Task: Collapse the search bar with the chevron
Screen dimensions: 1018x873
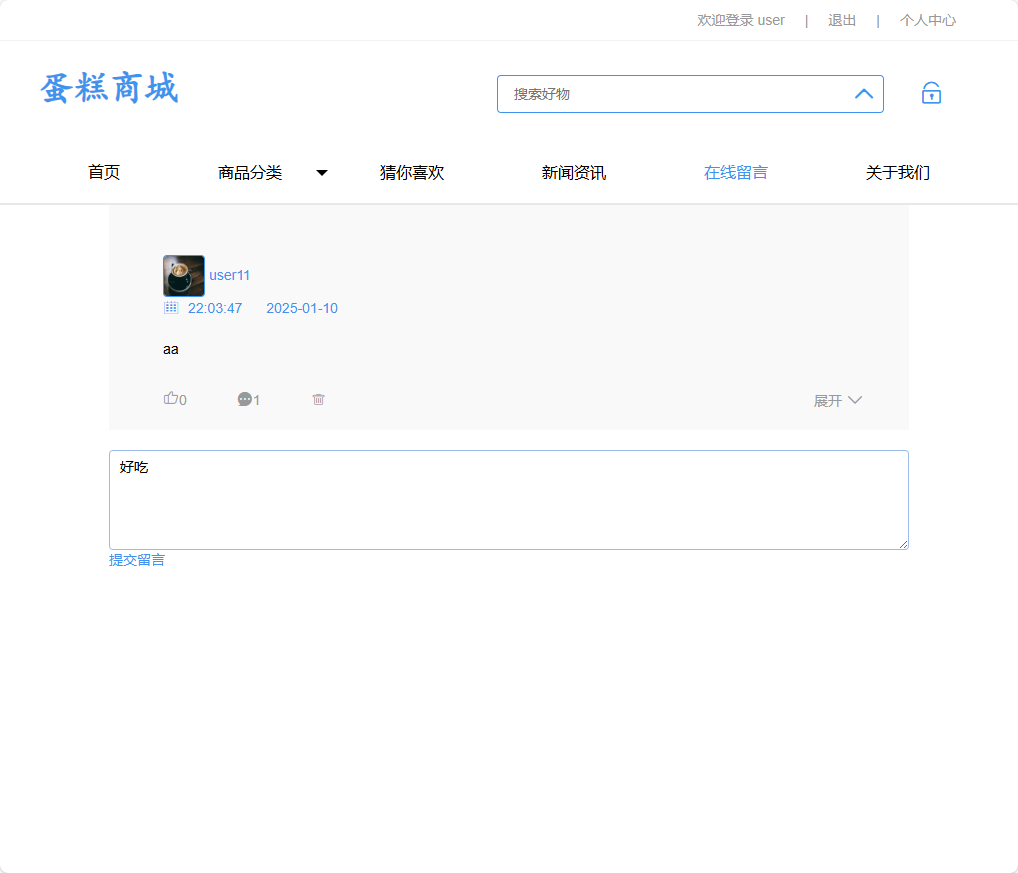Action: click(863, 93)
